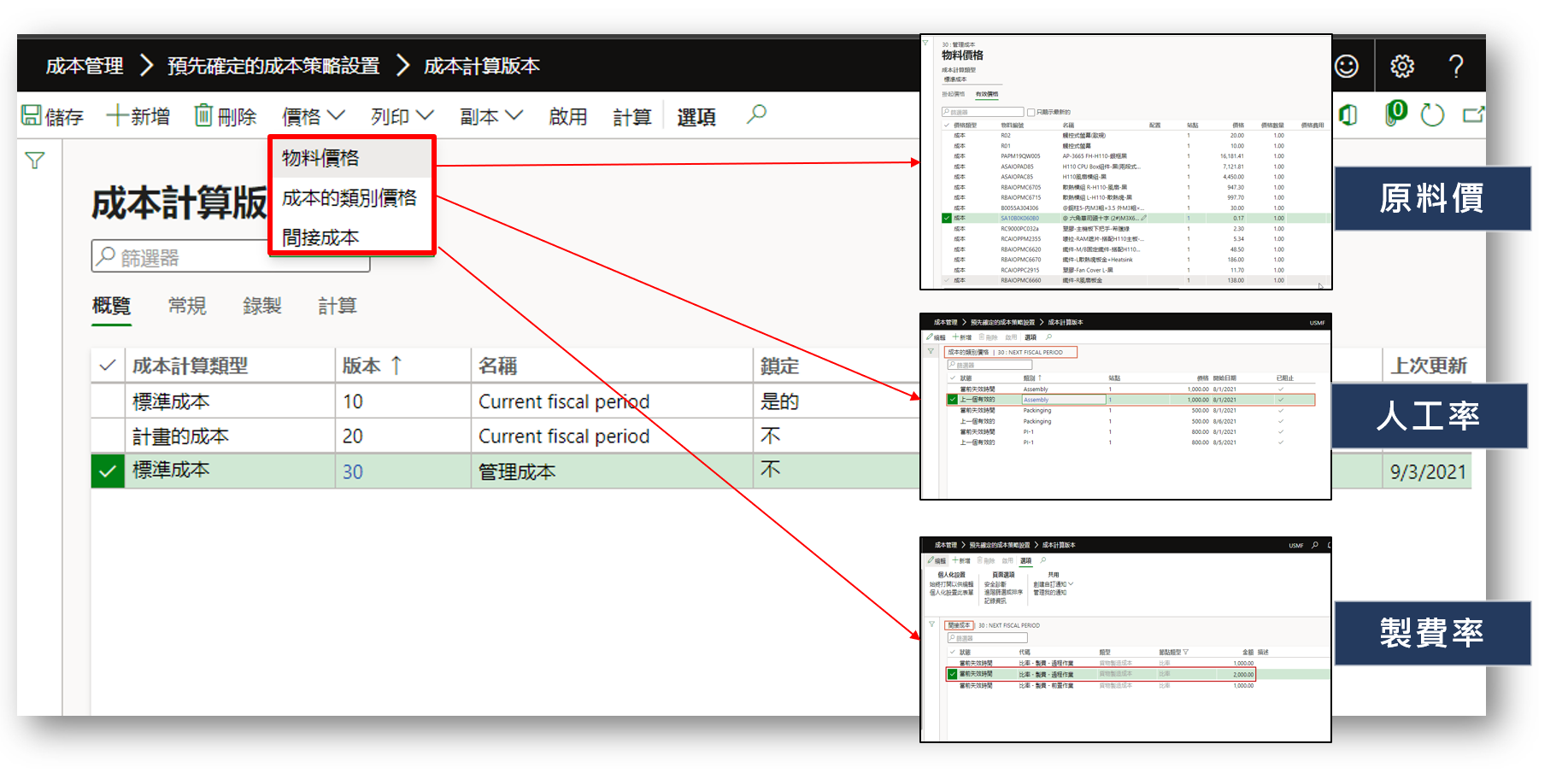This screenshot has width=1568, height=779.
Task: Switch to the 常規 tab
Action: pyautogui.click(x=186, y=306)
